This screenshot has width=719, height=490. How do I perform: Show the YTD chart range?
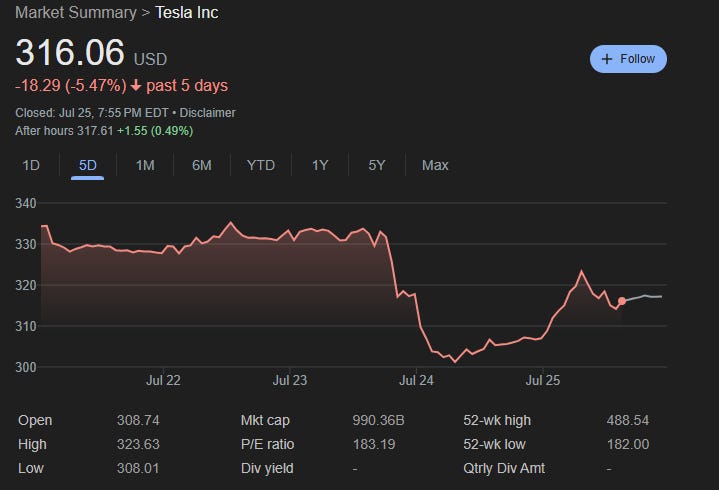(x=260, y=165)
